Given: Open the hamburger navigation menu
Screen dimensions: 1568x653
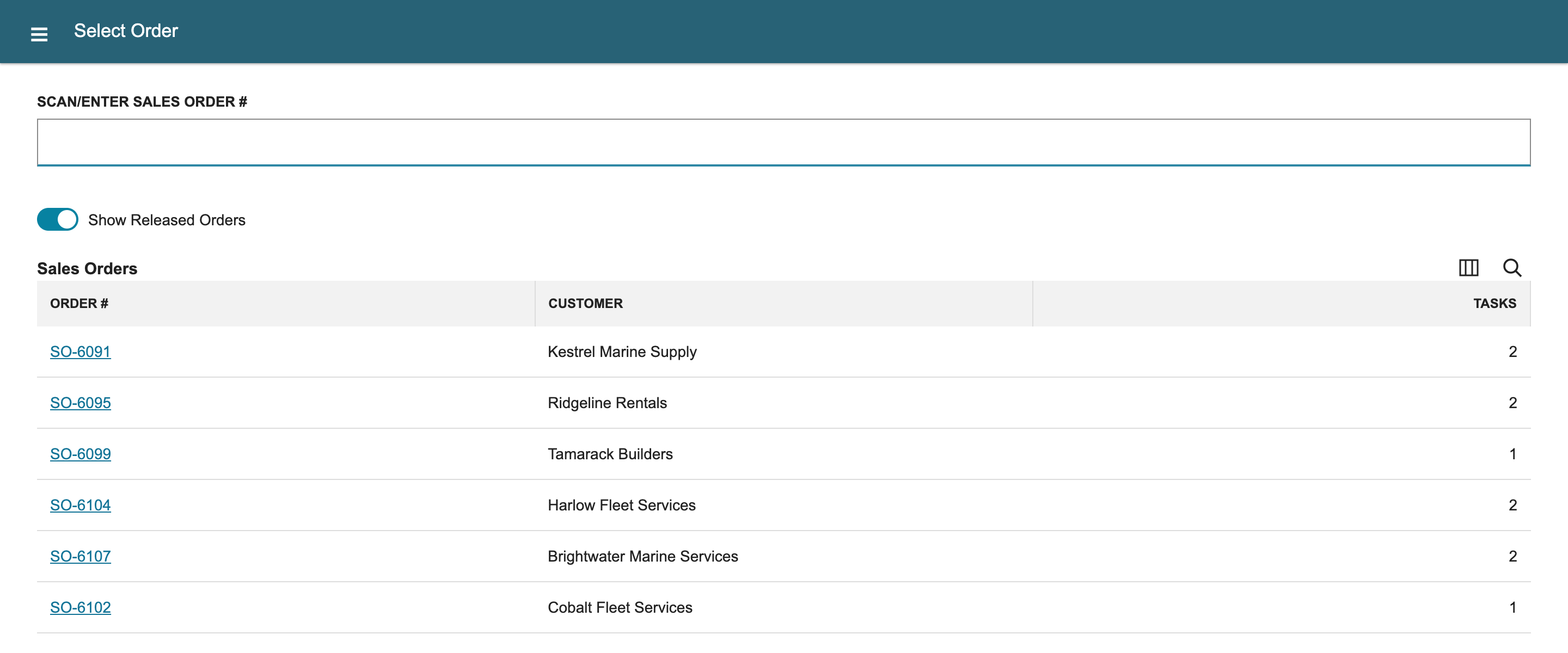Looking at the screenshot, I should coord(39,34).
